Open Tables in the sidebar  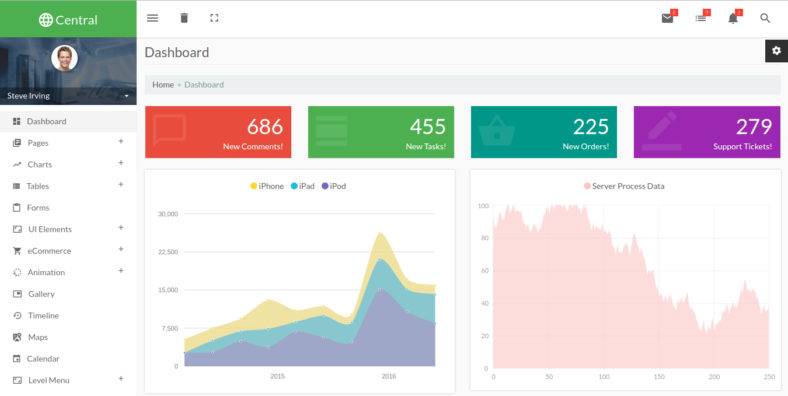(x=38, y=186)
